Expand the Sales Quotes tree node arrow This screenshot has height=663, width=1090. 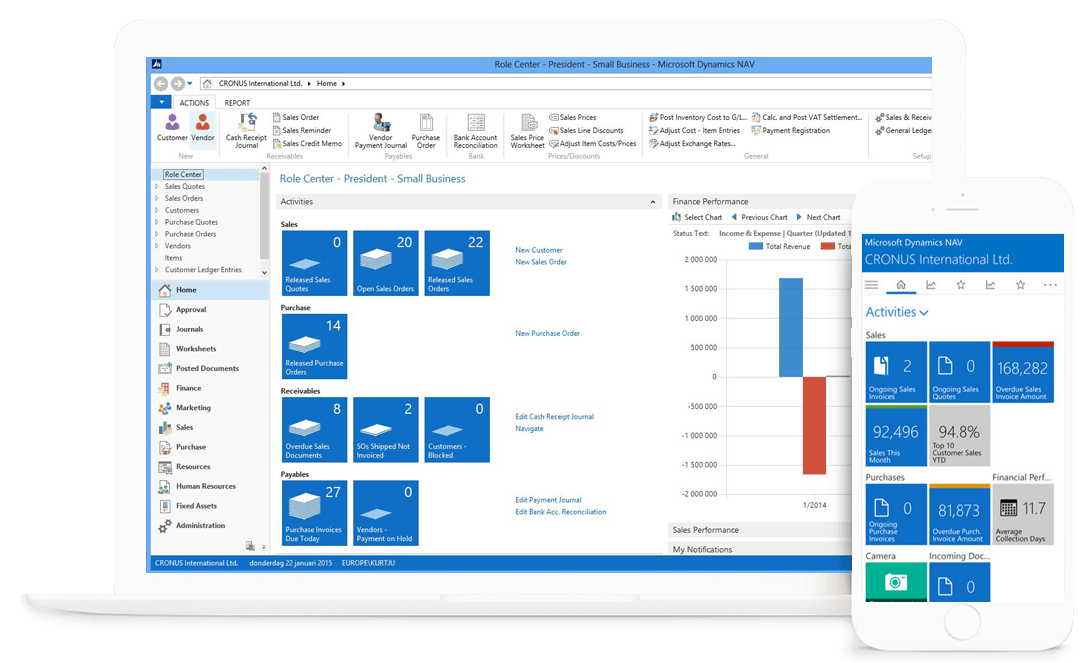[x=157, y=186]
